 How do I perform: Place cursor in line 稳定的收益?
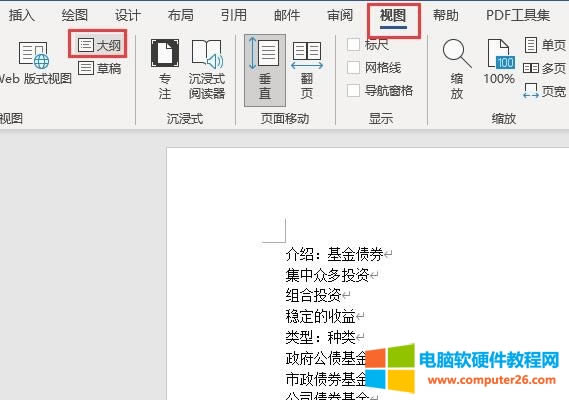point(320,316)
